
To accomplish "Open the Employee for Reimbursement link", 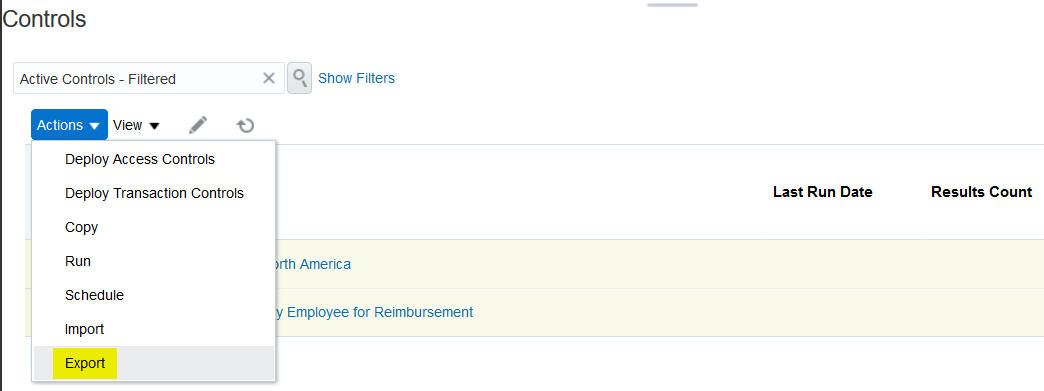I will (374, 312).
